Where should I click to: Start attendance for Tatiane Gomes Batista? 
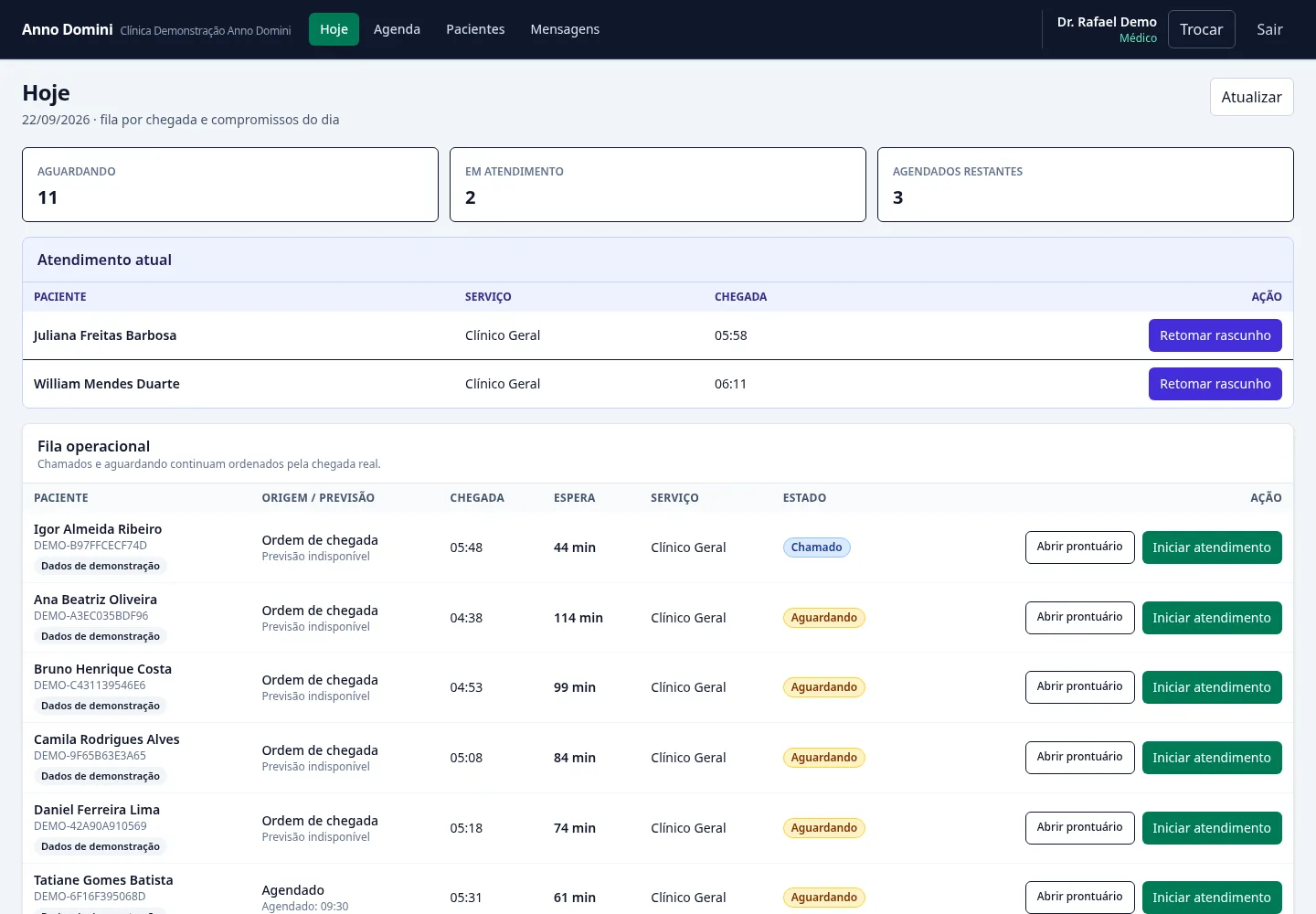coord(1212,898)
